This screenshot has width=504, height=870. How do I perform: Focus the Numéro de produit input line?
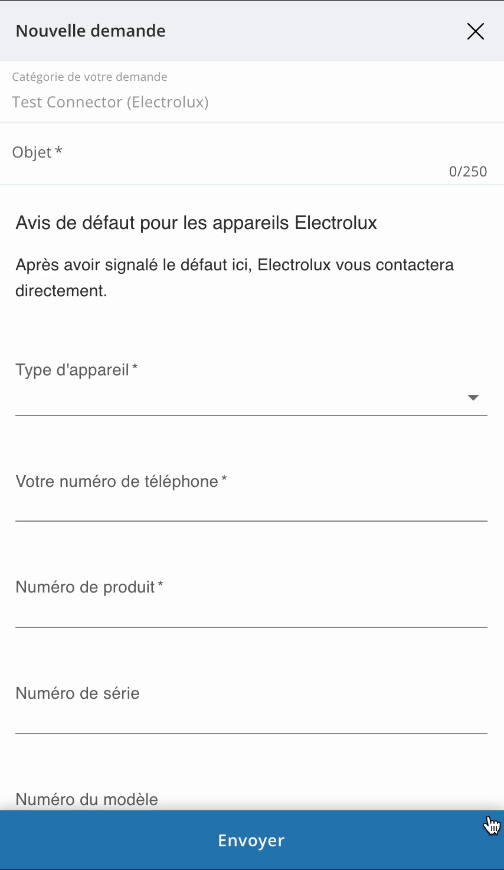(x=251, y=612)
